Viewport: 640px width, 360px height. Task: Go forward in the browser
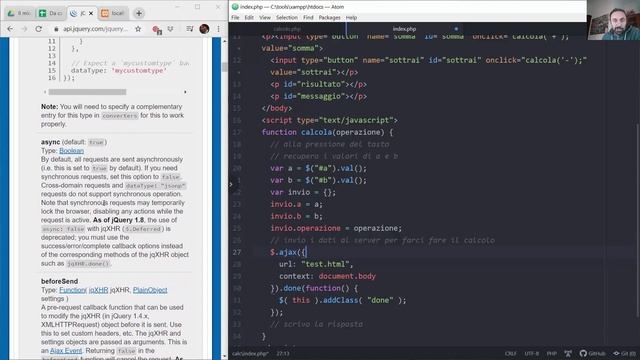(x=24, y=29)
